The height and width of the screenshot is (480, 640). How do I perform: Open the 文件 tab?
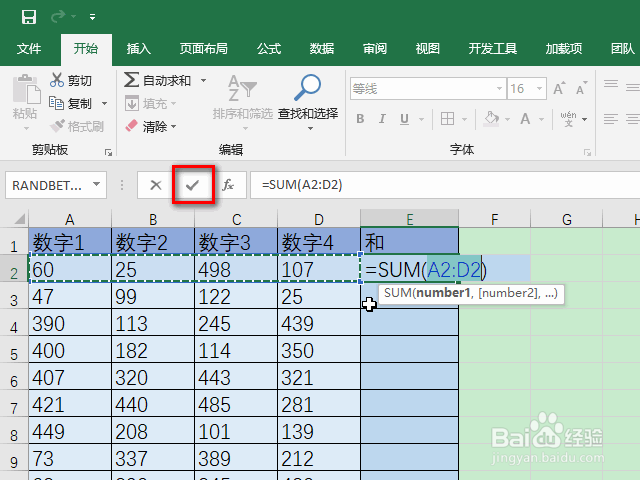29,49
